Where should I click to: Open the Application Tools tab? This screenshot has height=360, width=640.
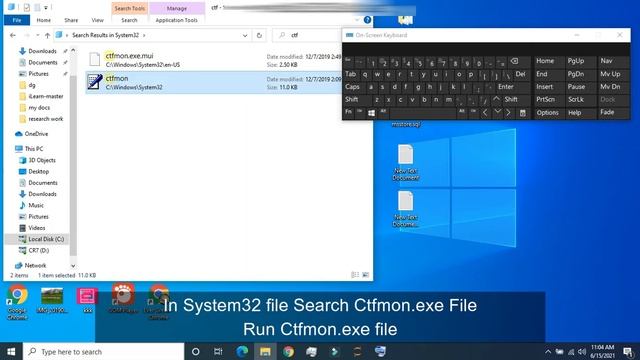[x=176, y=20]
